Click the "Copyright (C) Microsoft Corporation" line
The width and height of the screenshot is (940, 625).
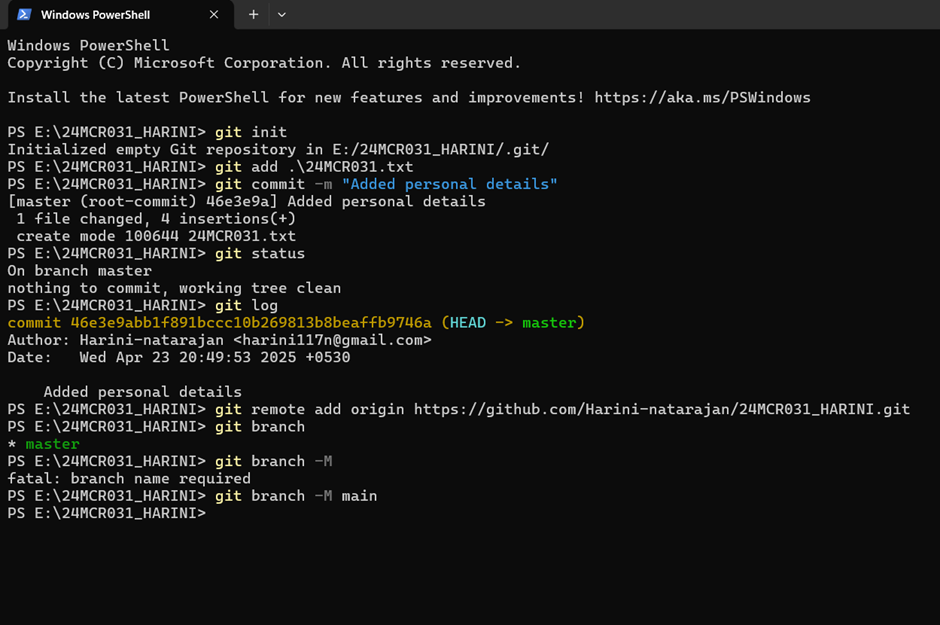pos(264,63)
